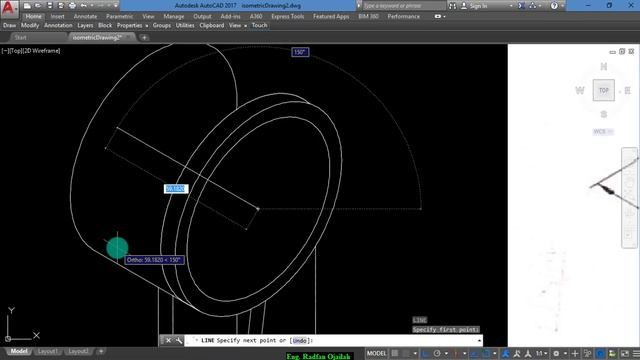Select the Add-ins ribbon tab
This screenshot has height=360, width=640.
(x=230, y=16)
